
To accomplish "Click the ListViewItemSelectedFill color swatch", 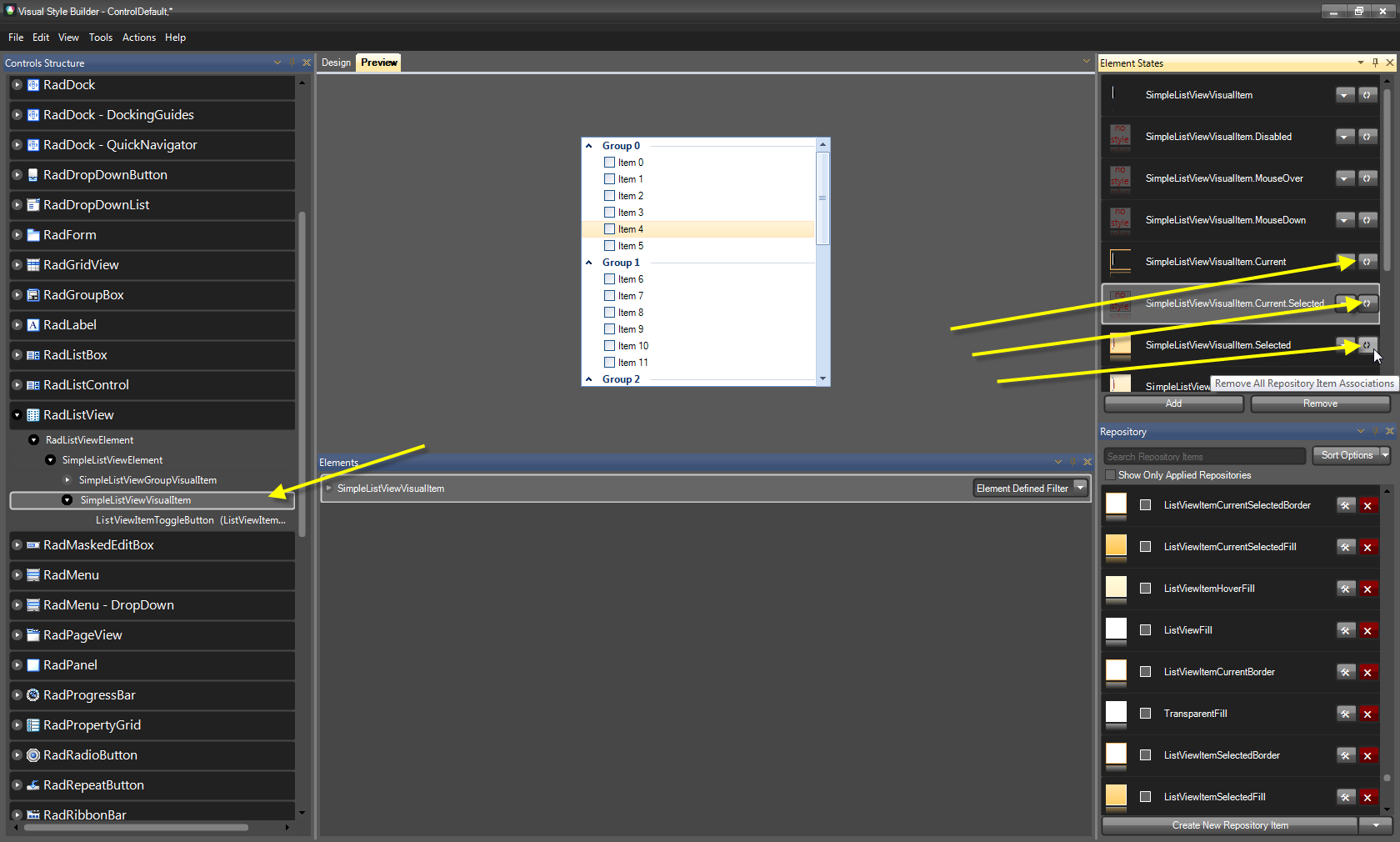I will point(1116,797).
